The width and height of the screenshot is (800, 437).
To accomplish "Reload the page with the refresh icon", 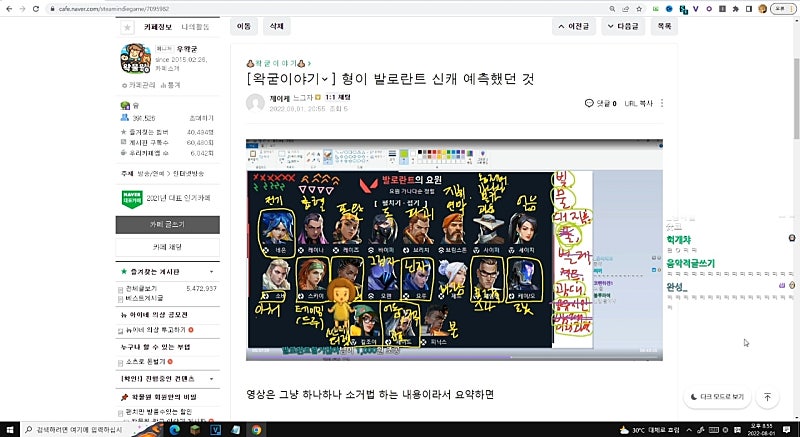I will (x=36, y=9).
